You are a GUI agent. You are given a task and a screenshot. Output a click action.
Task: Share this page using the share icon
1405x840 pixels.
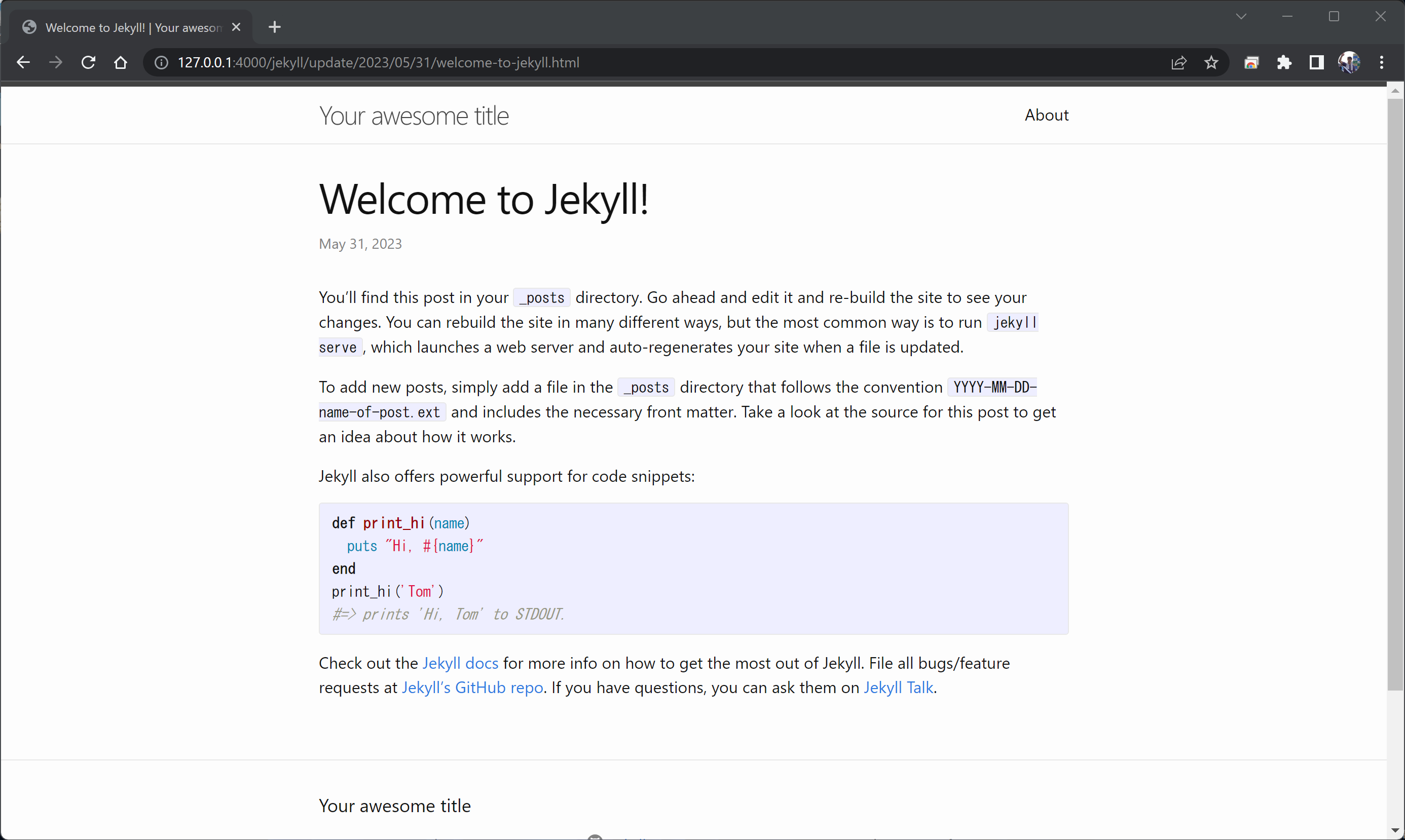[x=1178, y=62]
